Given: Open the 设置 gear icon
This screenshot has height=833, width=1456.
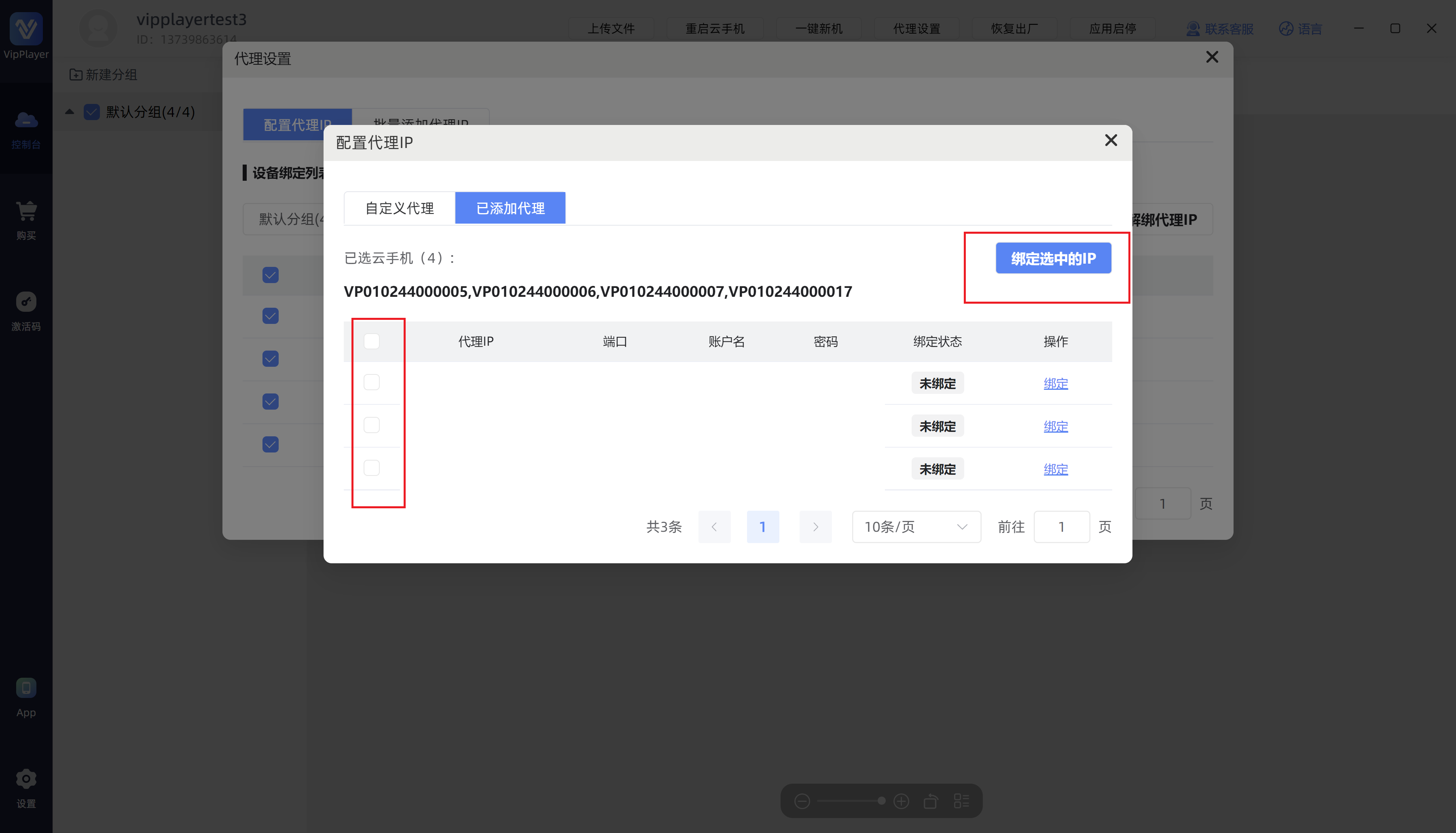Looking at the screenshot, I should [26, 779].
